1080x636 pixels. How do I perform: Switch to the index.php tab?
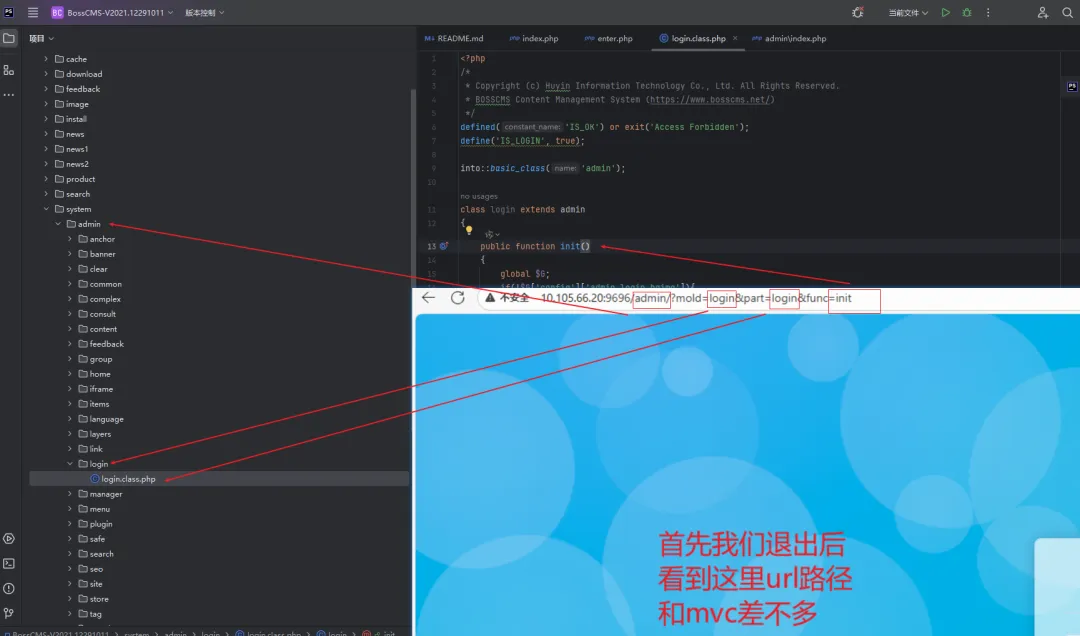pos(534,39)
